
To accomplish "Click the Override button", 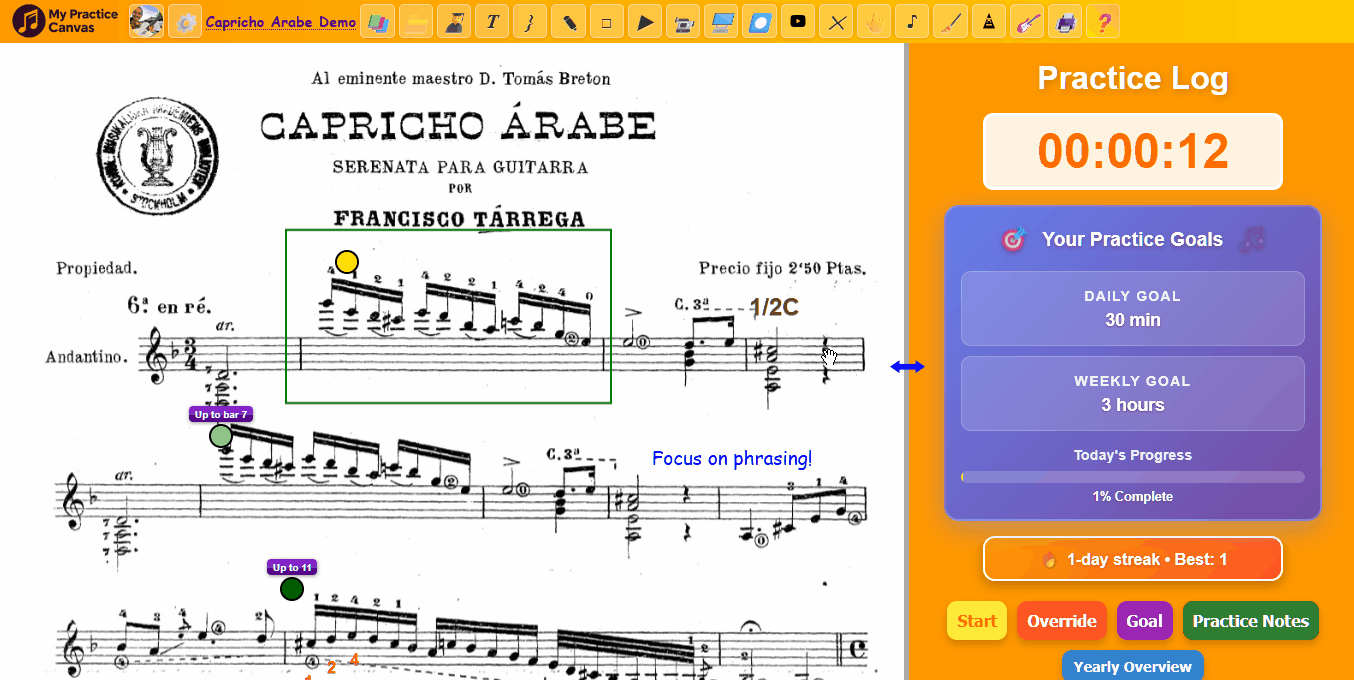I will tap(1062, 621).
